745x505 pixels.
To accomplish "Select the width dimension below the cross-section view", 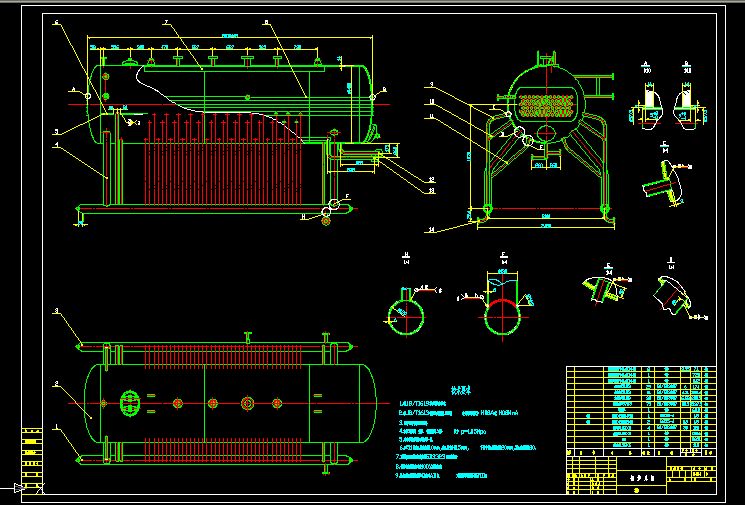I will pyautogui.click(x=546, y=226).
